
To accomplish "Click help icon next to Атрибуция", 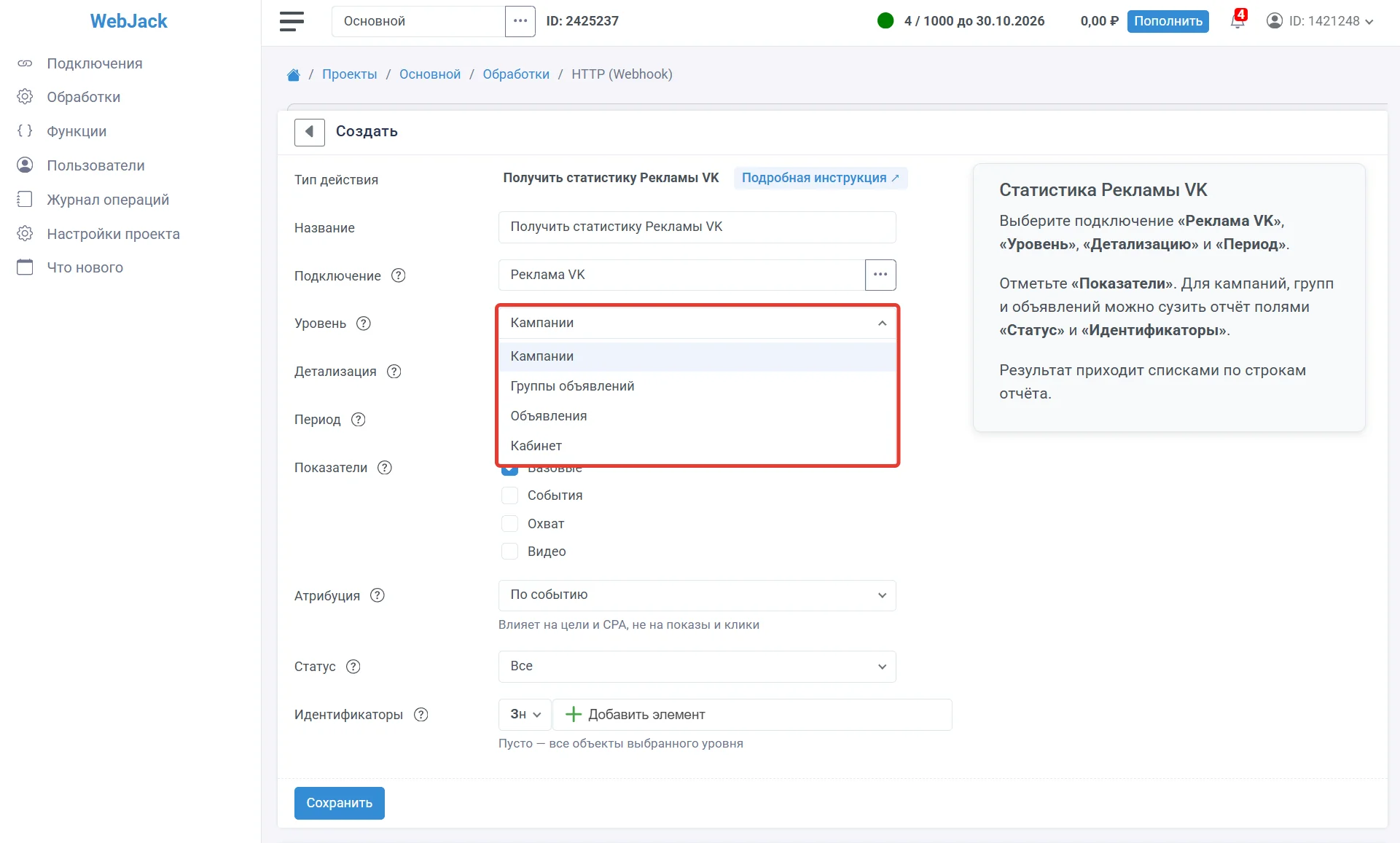I will pos(378,595).
